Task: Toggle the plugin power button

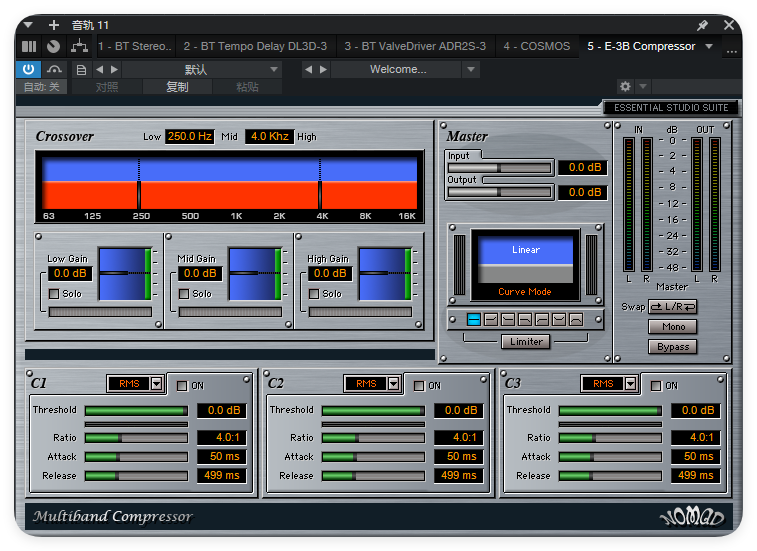Action: tap(28, 70)
